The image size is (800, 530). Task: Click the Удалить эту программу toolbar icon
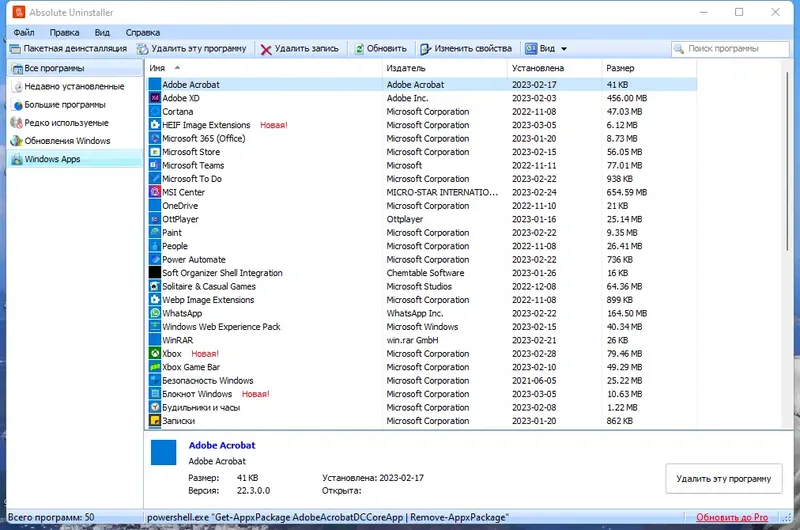(142, 49)
